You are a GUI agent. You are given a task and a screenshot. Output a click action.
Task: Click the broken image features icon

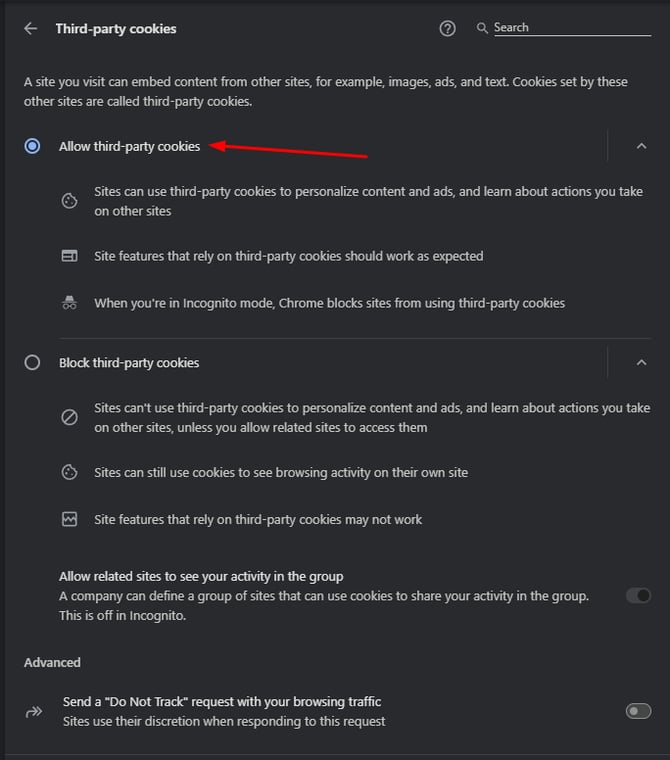pos(69,520)
